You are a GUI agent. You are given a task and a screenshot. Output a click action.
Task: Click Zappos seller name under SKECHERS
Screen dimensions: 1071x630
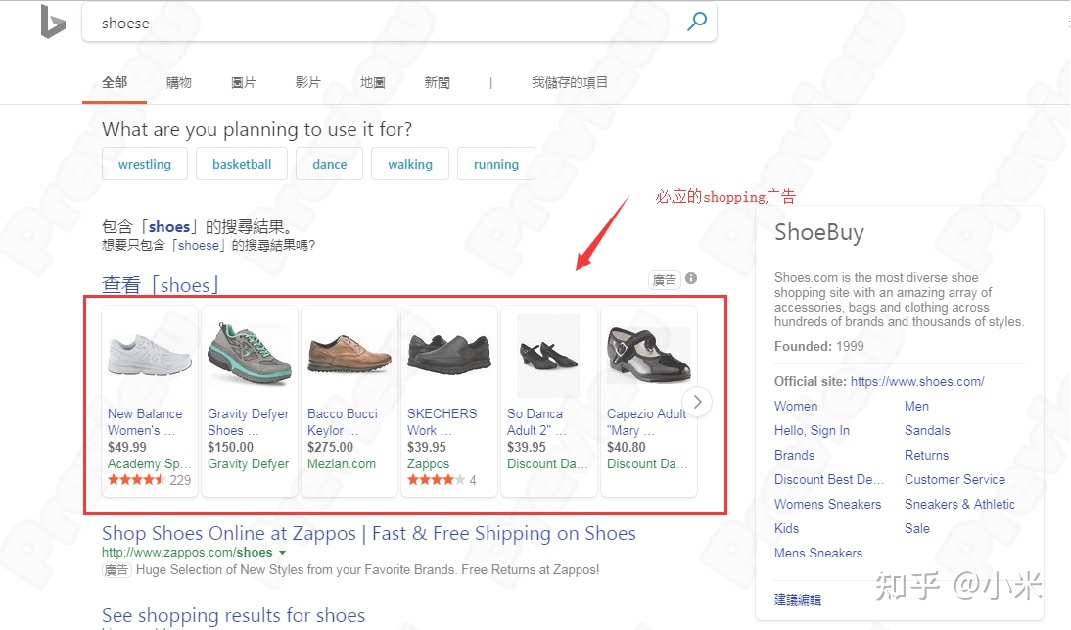coord(428,463)
